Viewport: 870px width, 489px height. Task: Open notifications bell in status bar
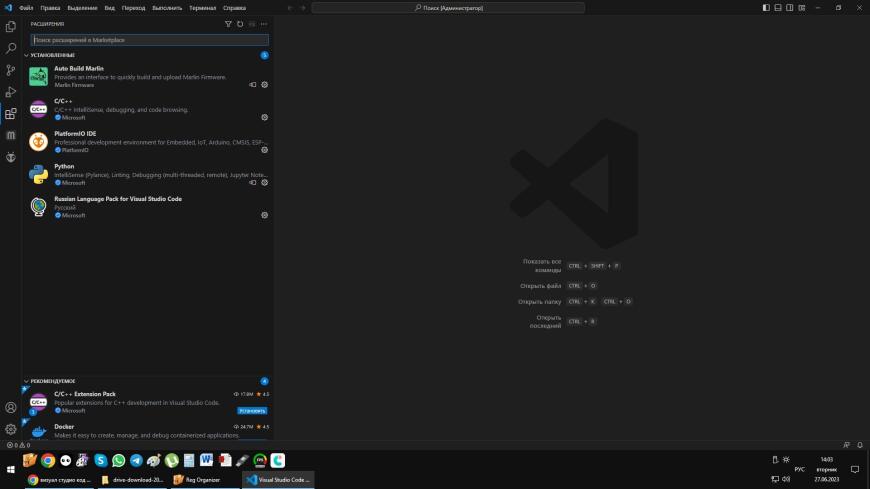[859, 445]
